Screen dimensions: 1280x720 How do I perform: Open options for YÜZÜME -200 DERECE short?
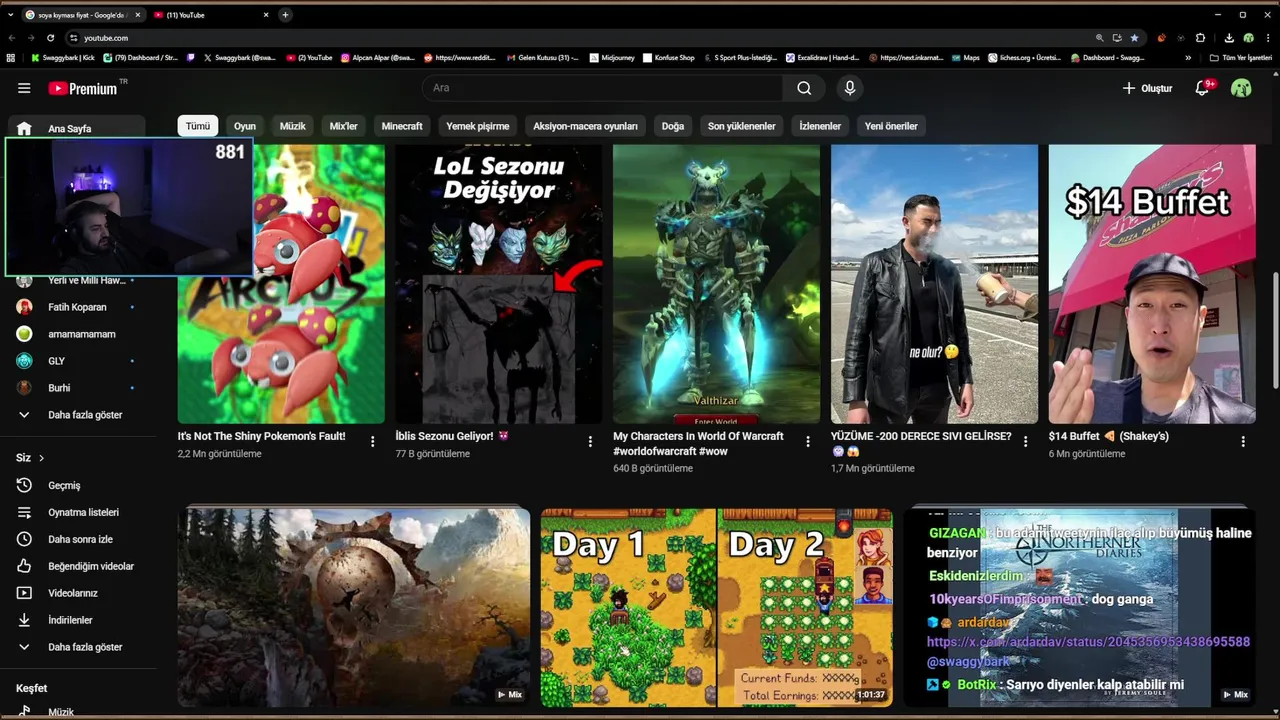[1025, 441]
